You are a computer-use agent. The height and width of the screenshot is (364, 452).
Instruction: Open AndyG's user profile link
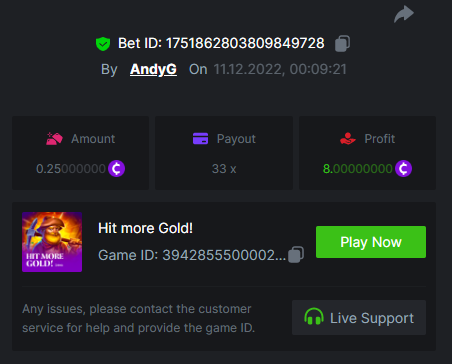coord(153,69)
